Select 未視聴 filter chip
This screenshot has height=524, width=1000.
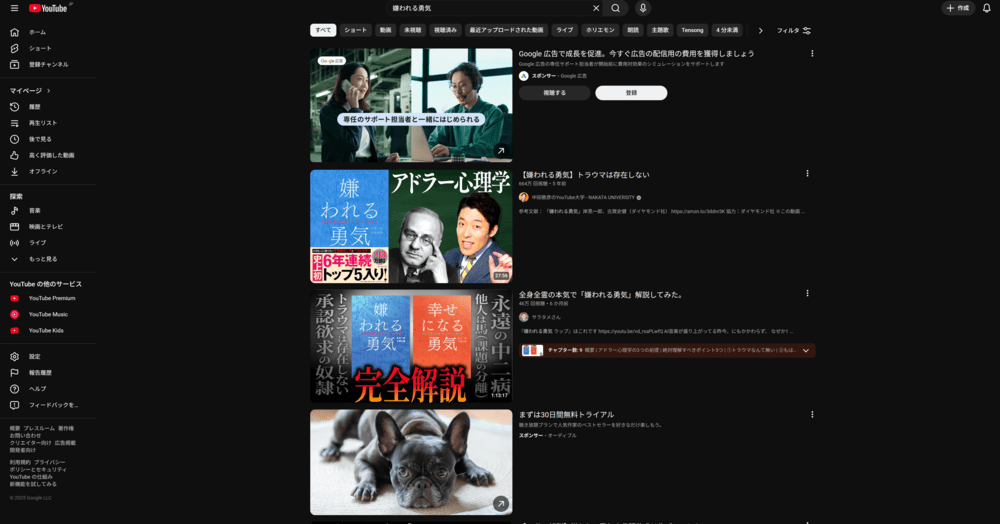pos(413,30)
